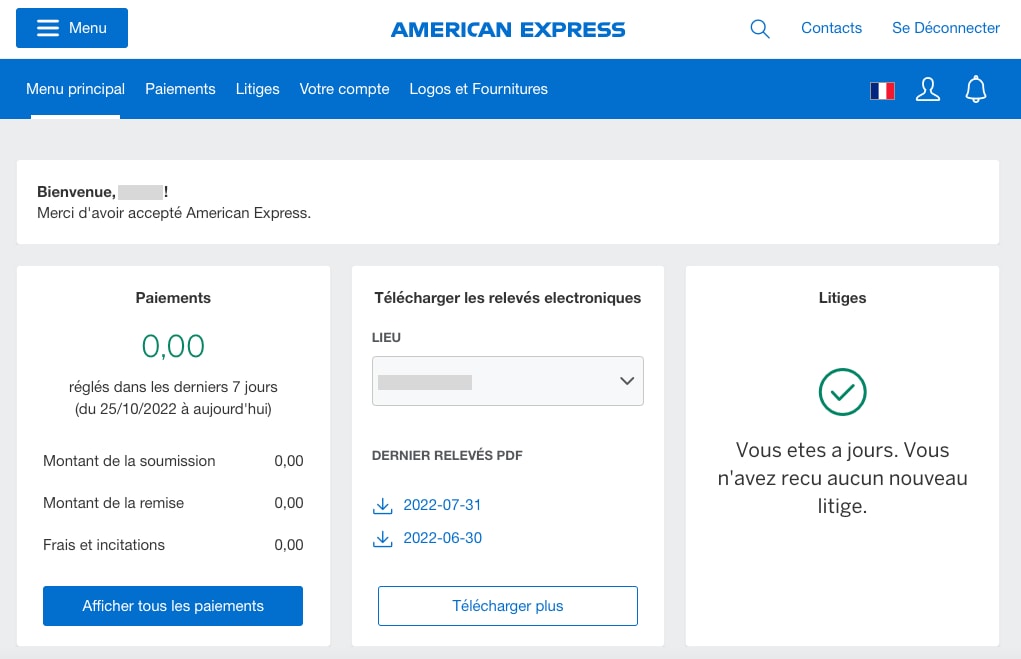Viewport: 1021px width, 659px height.
Task: Click the Télécharger plus button
Action: coord(507,606)
